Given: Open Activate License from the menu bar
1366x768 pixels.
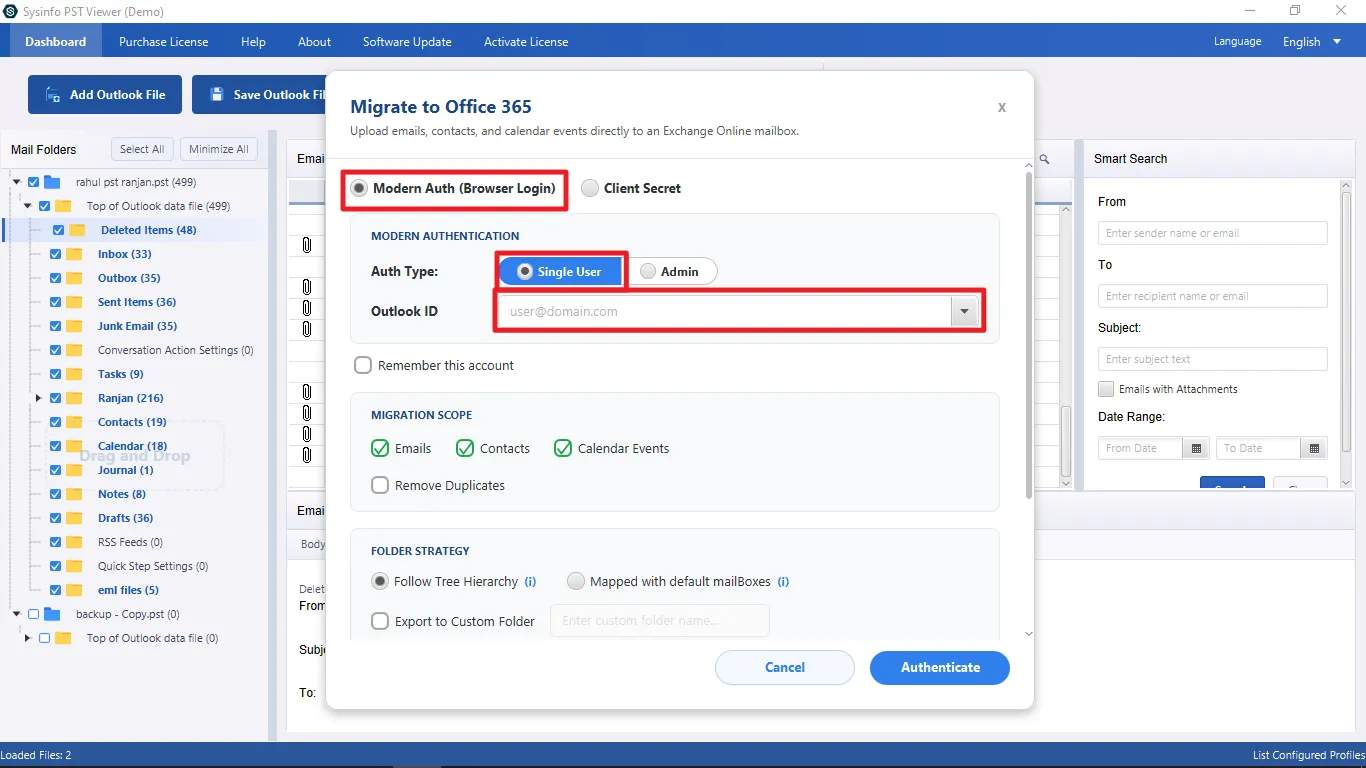Looking at the screenshot, I should pyautogui.click(x=526, y=42).
